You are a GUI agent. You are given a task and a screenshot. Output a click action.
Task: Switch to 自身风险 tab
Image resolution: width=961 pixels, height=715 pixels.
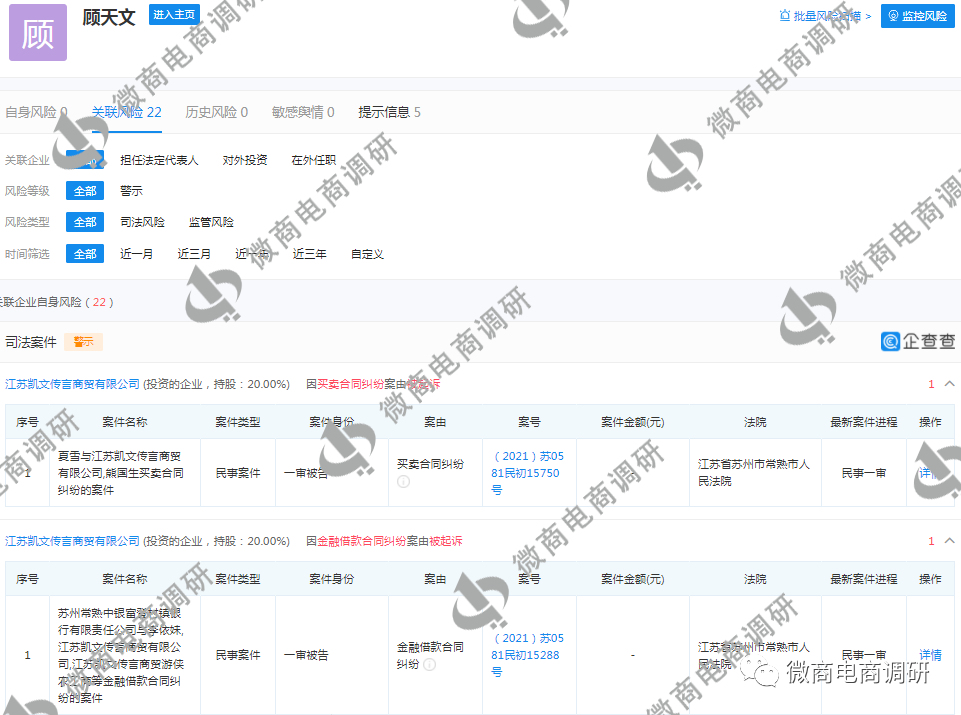pos(36,112)
